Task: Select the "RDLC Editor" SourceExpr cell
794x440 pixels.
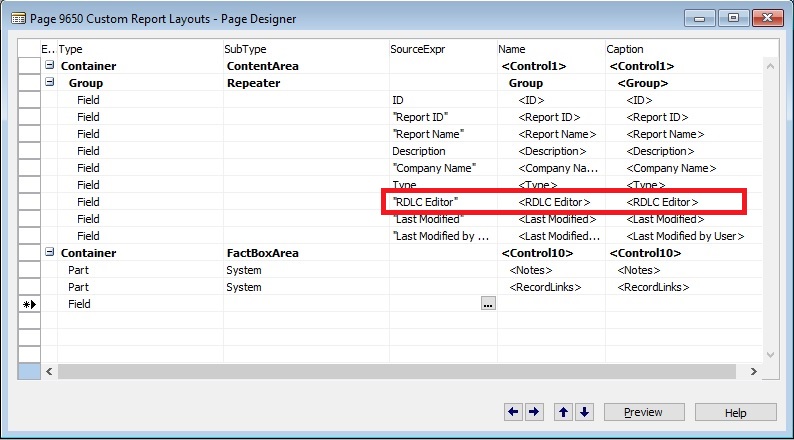Action: [x=442, y=202]
